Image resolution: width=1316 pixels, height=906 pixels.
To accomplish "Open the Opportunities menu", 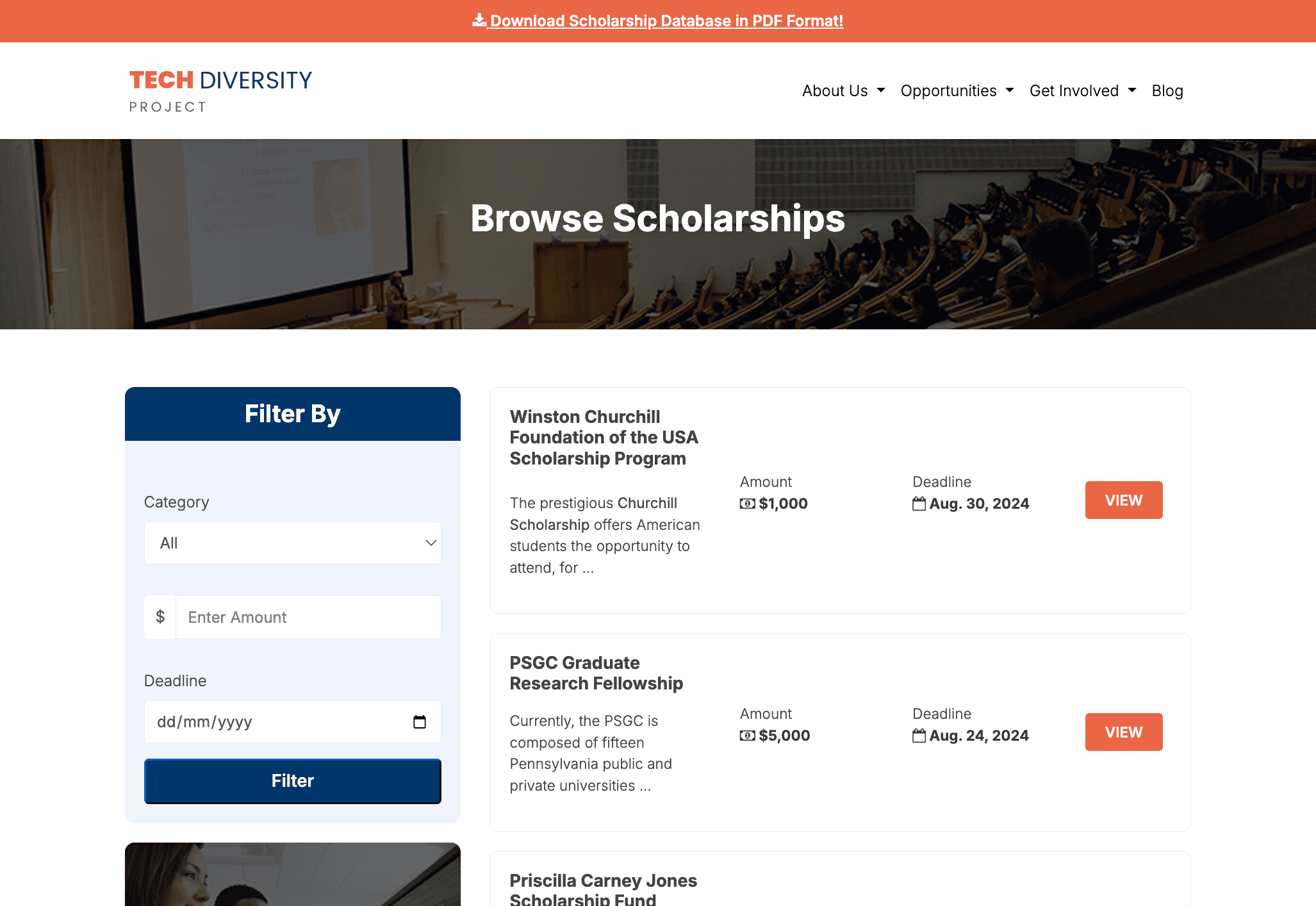I will pos(956,90).
